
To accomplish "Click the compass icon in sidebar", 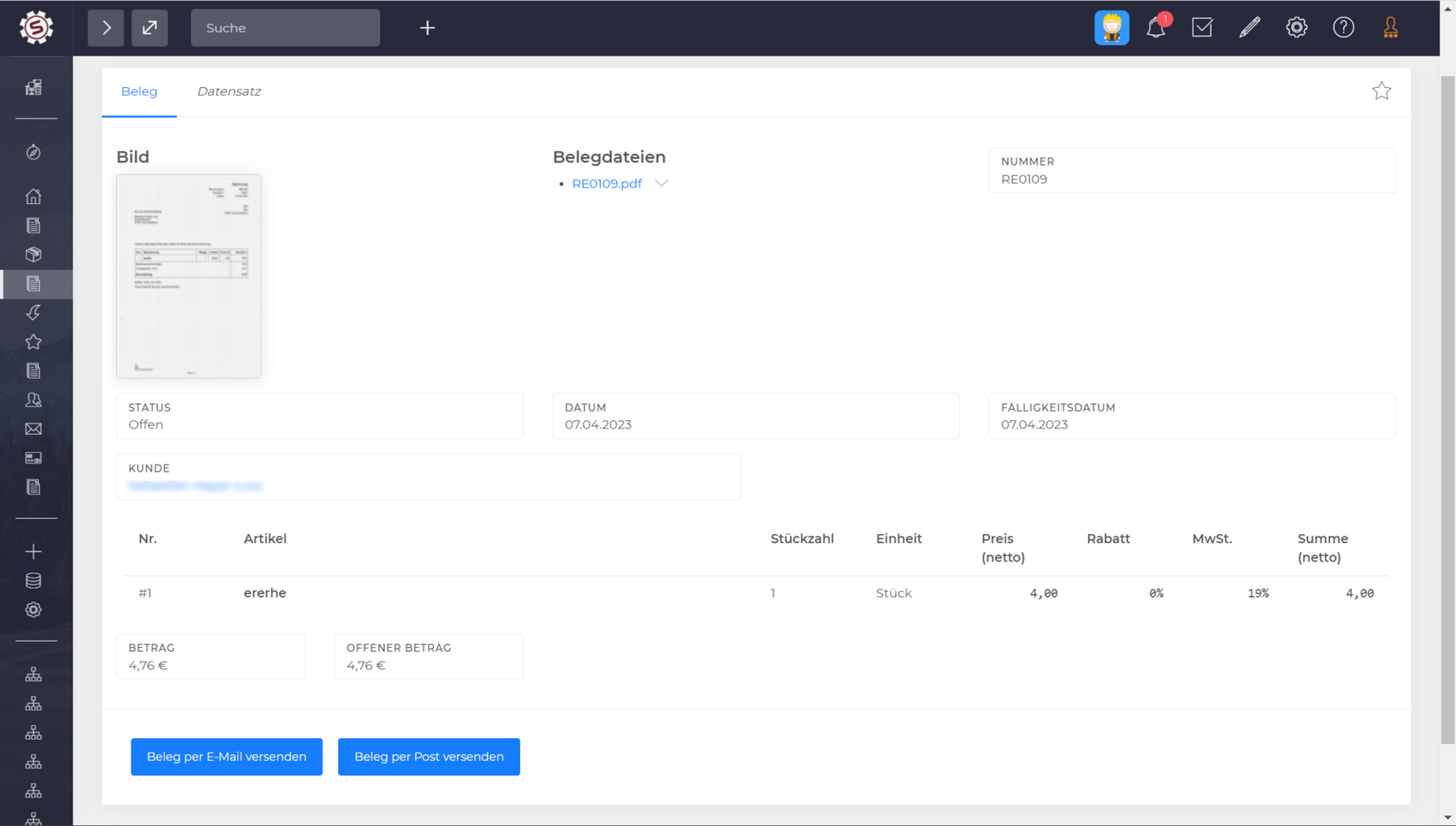I will (33, 152).
